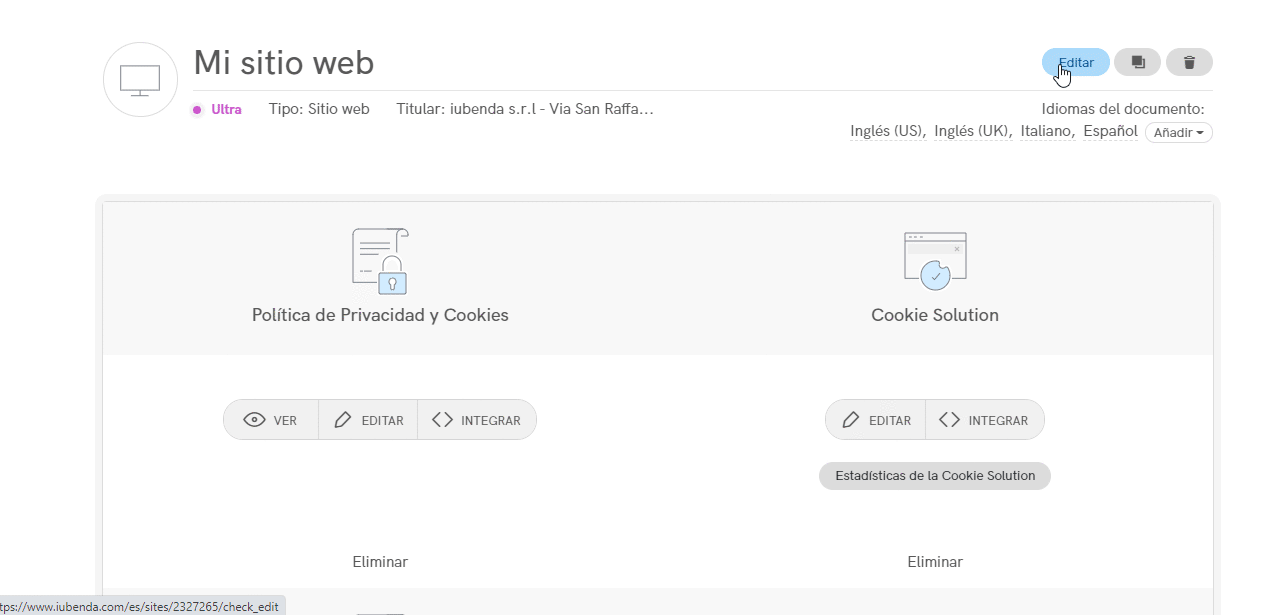
Task: Select the Inglés (US) document language
Action: pyautogui.click(x=886, y=131)
